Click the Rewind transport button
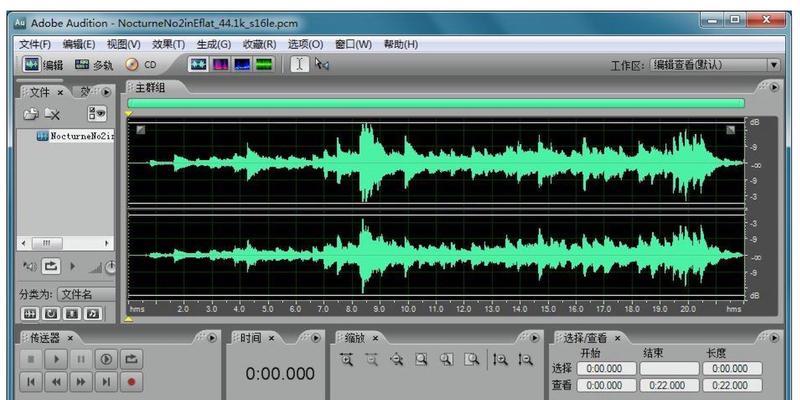The width and height of the screenshot is (800, 400). 56,381
